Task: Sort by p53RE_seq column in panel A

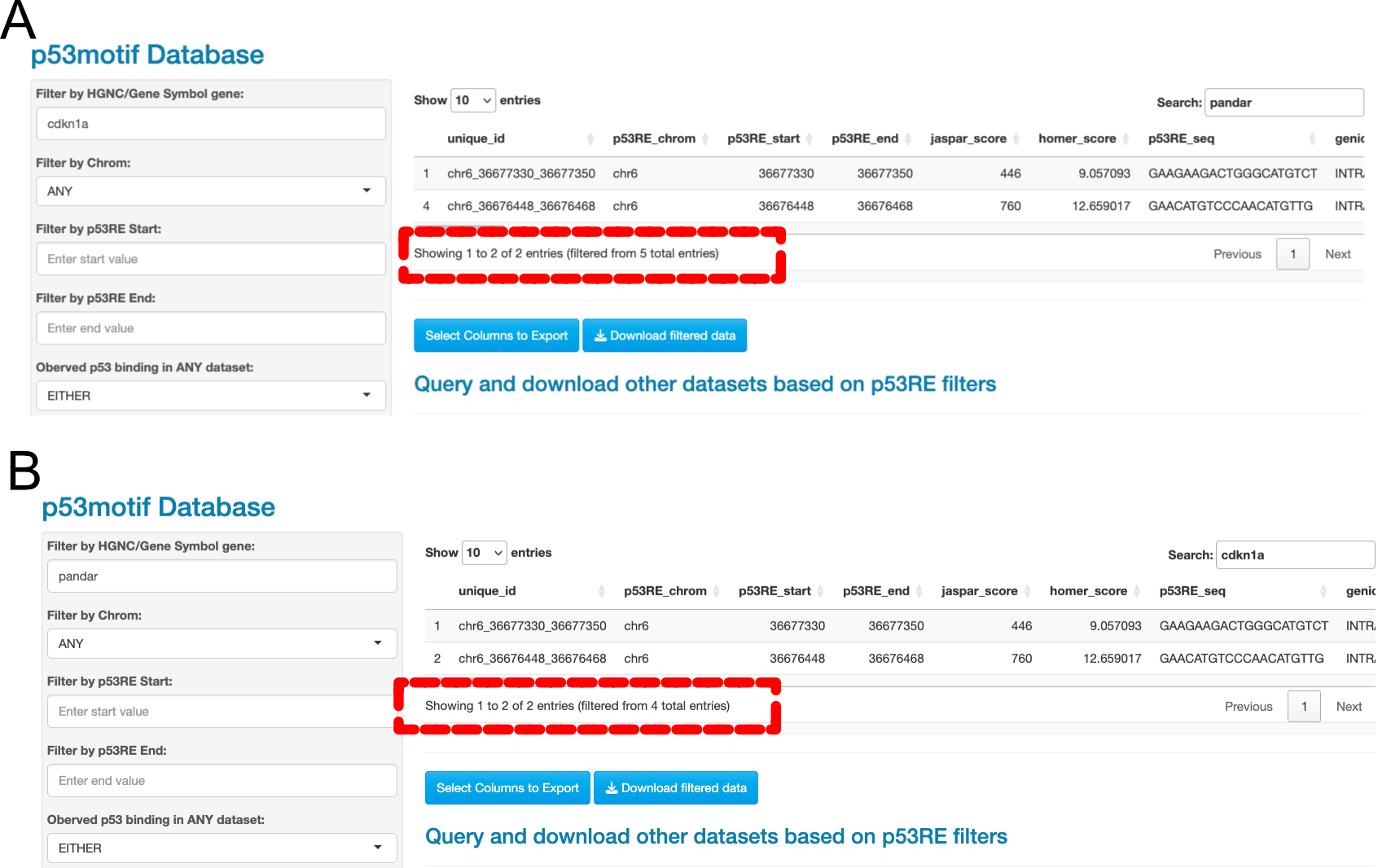Action: click(1232, 138)
